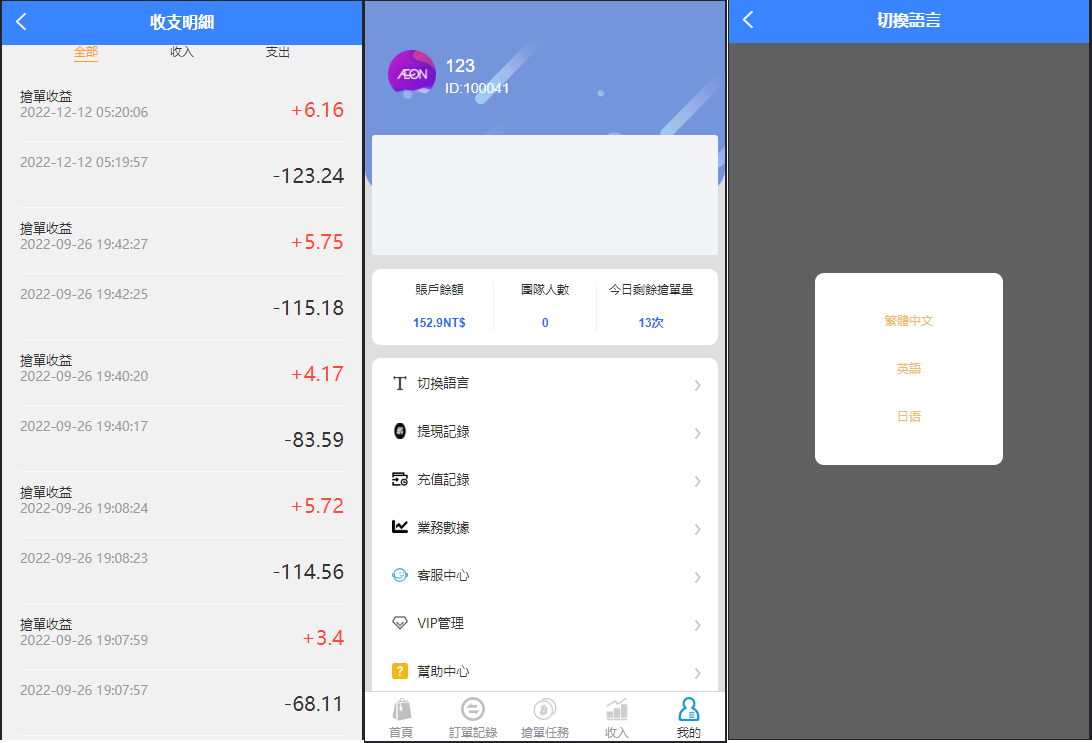
Task: Open the VIP管理 menu label
Action: pos(440,623)
